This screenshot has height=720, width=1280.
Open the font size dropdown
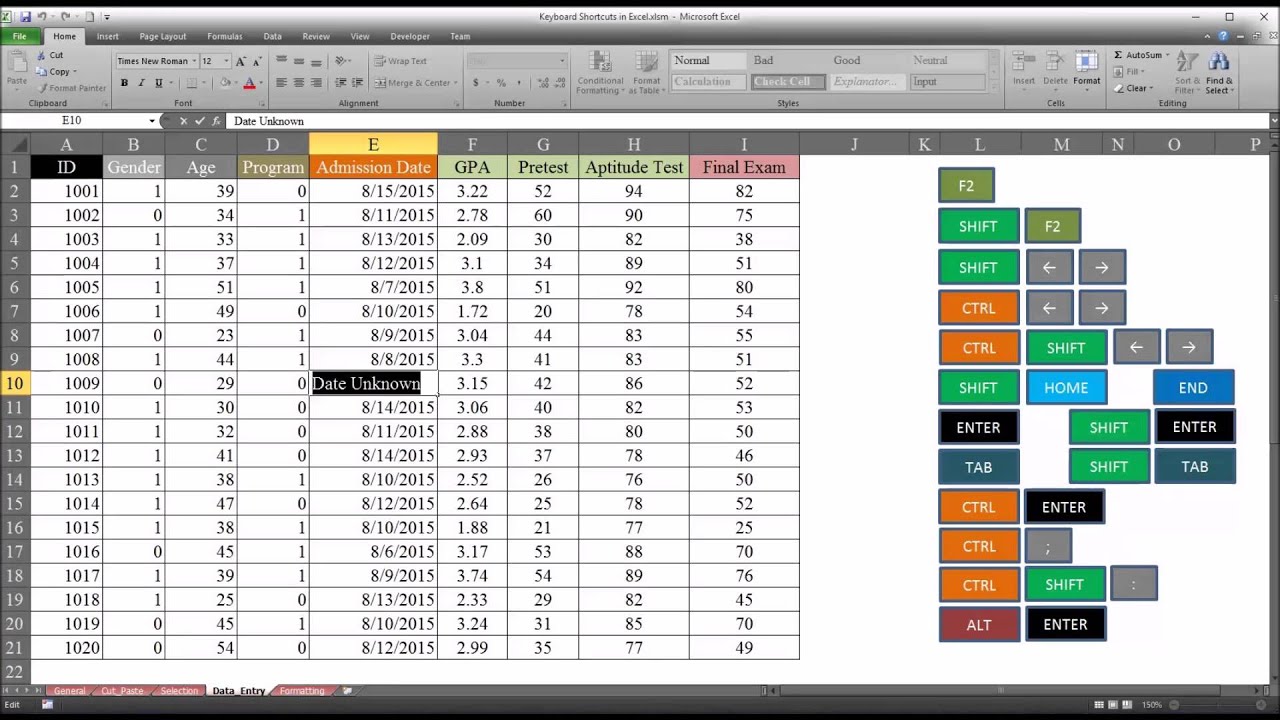[226, 61]
